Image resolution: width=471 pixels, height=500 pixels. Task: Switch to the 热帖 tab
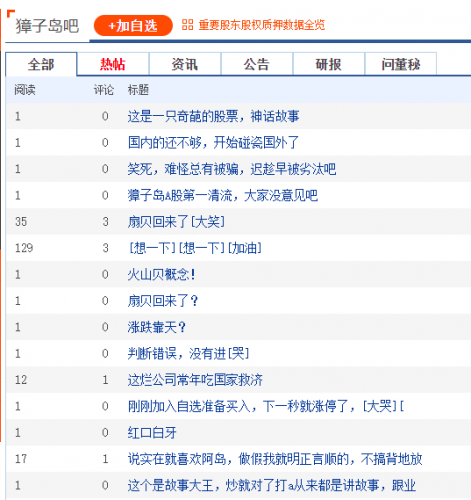click(113, 64)
